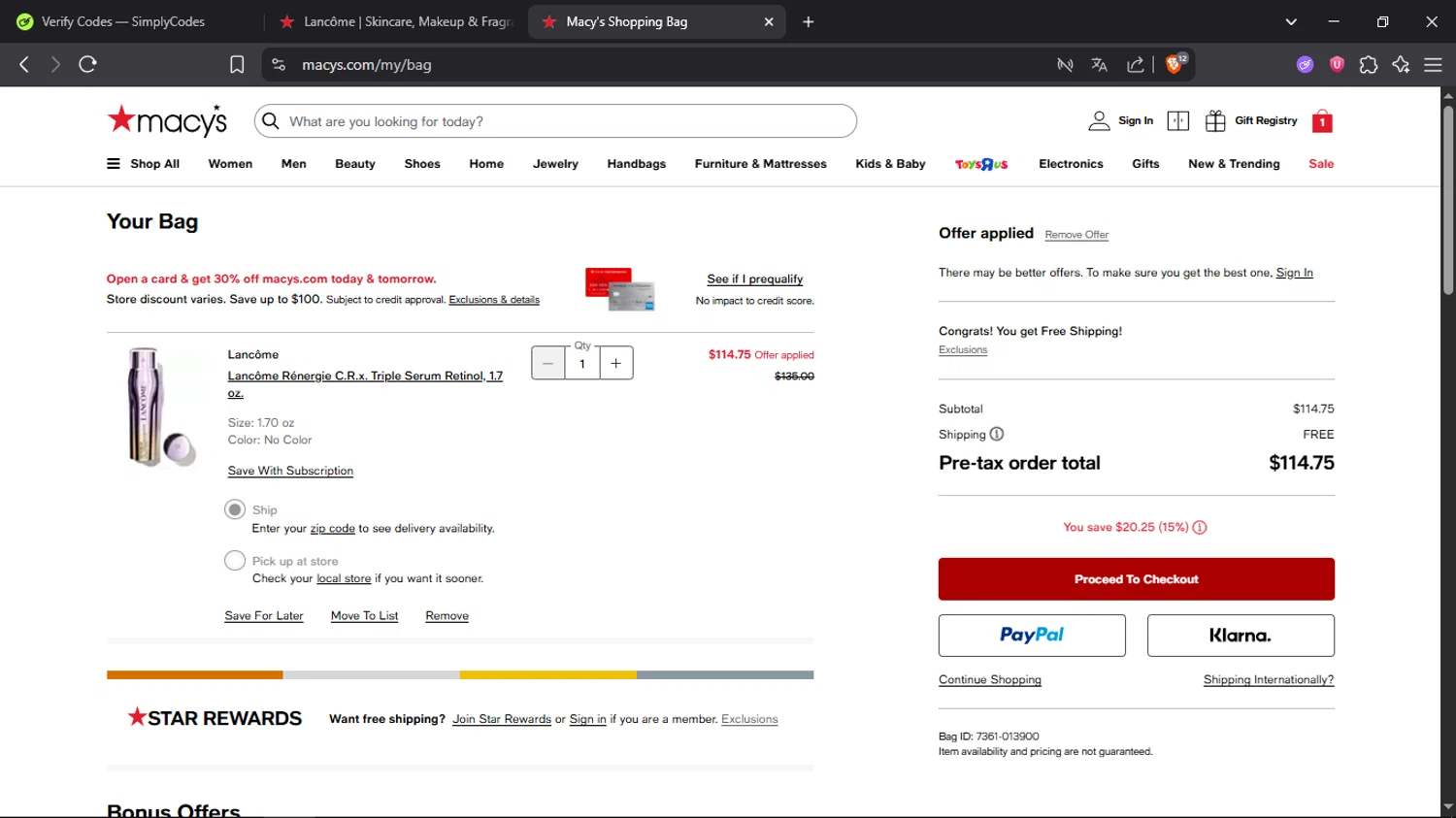Image resolution: width=1456 pixels, height=818 pixels.
Task: Click Save For Later link
Action: pos(264,616)
